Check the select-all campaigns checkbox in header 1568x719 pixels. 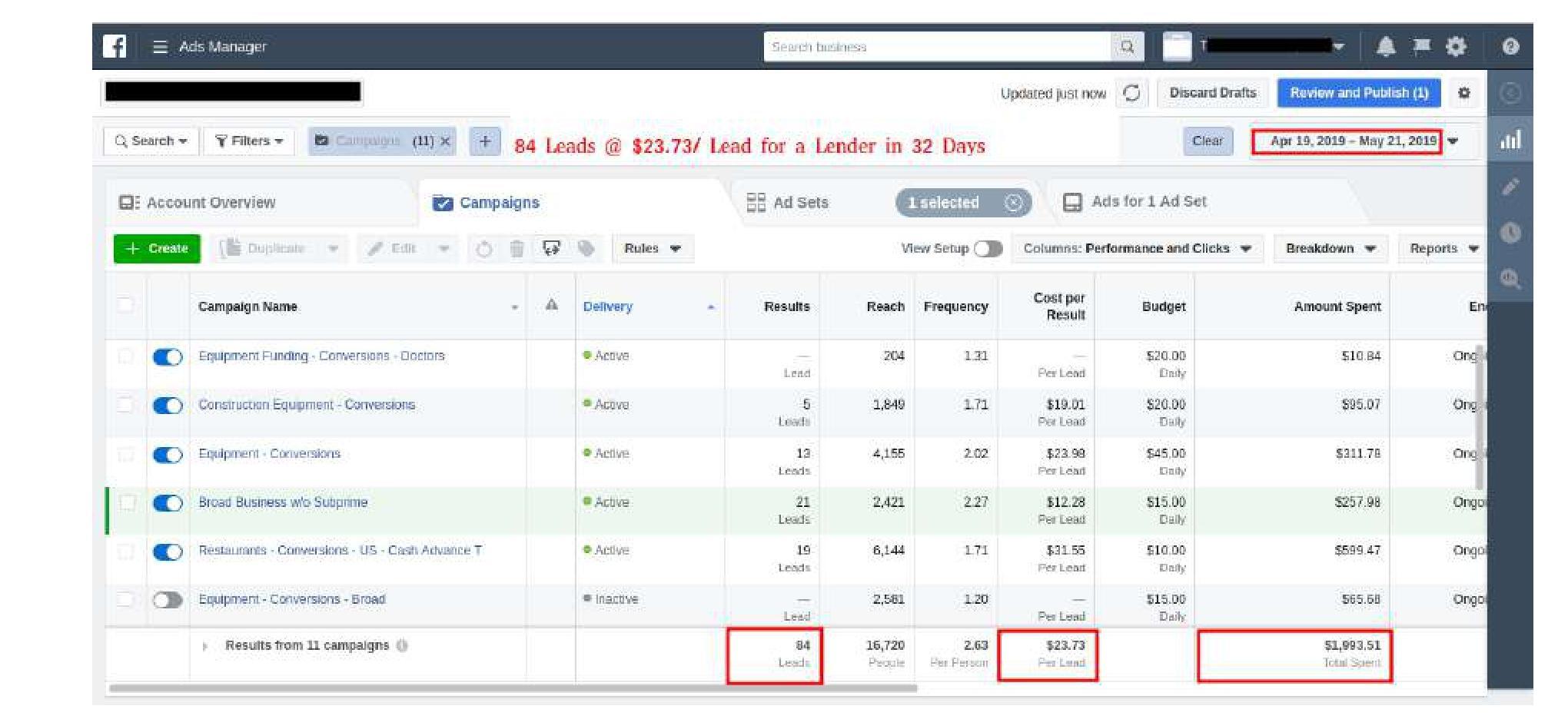(x=125, y=305)
